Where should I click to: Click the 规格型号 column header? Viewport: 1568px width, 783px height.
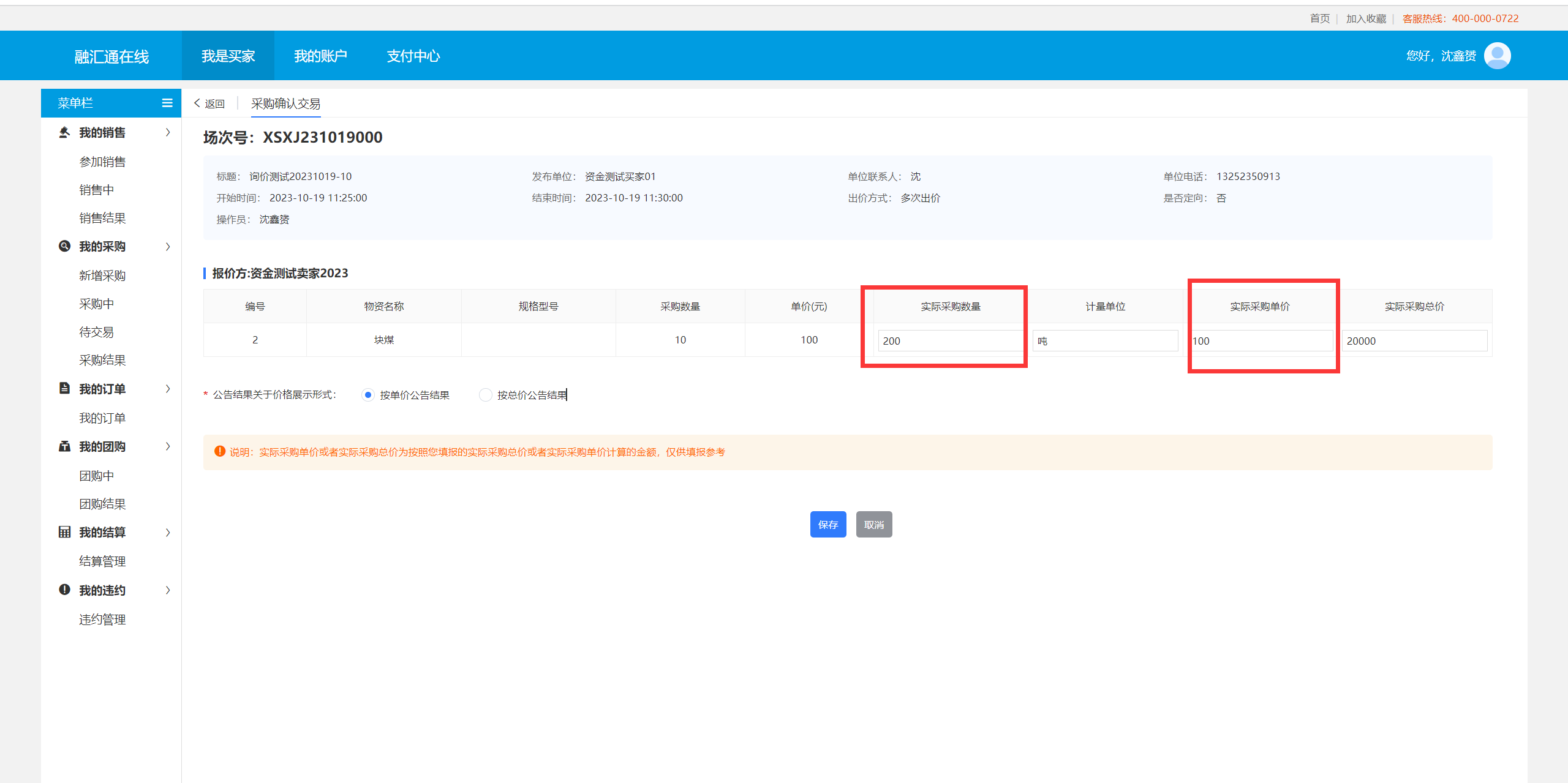click(x=538, y=306)
